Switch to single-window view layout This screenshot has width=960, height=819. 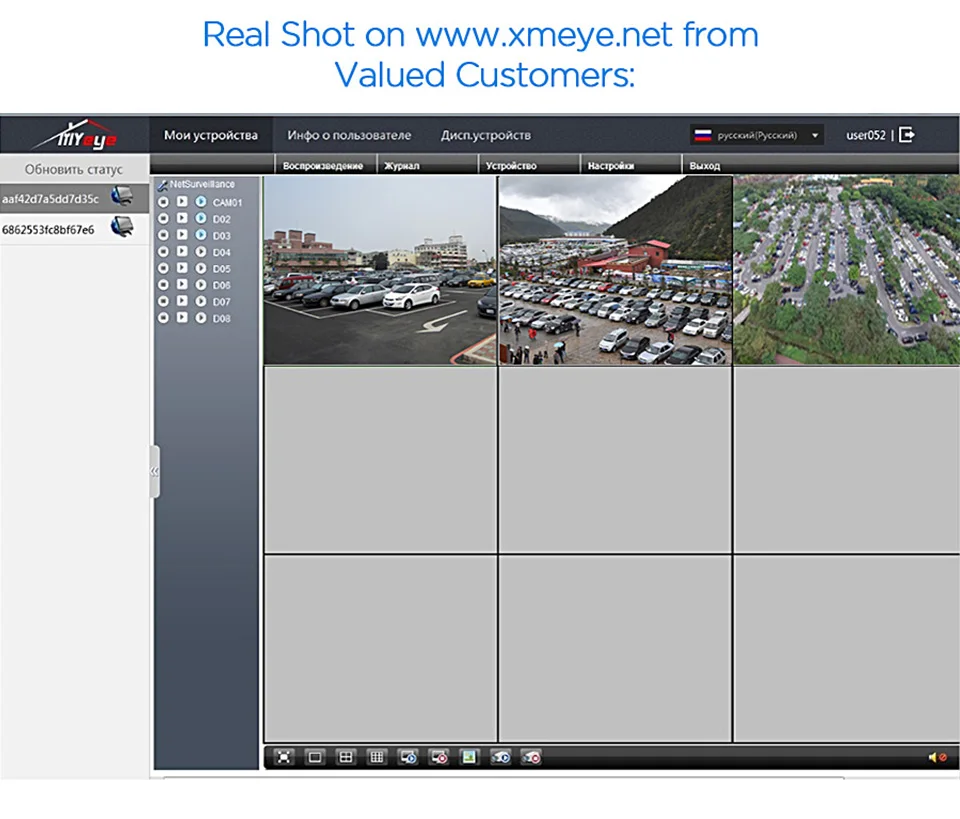[x=315, y=757]
